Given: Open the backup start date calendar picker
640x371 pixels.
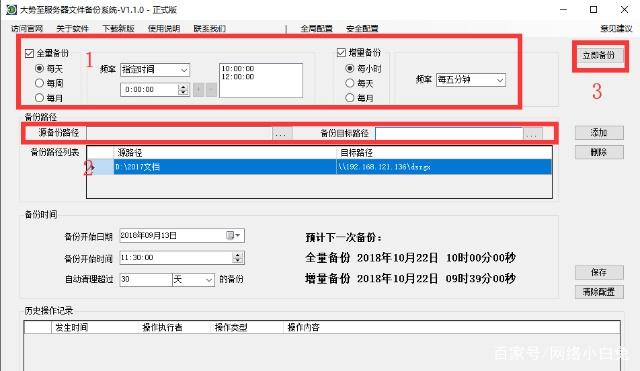Looking at the screenshot, I should (x=233, y=235).
